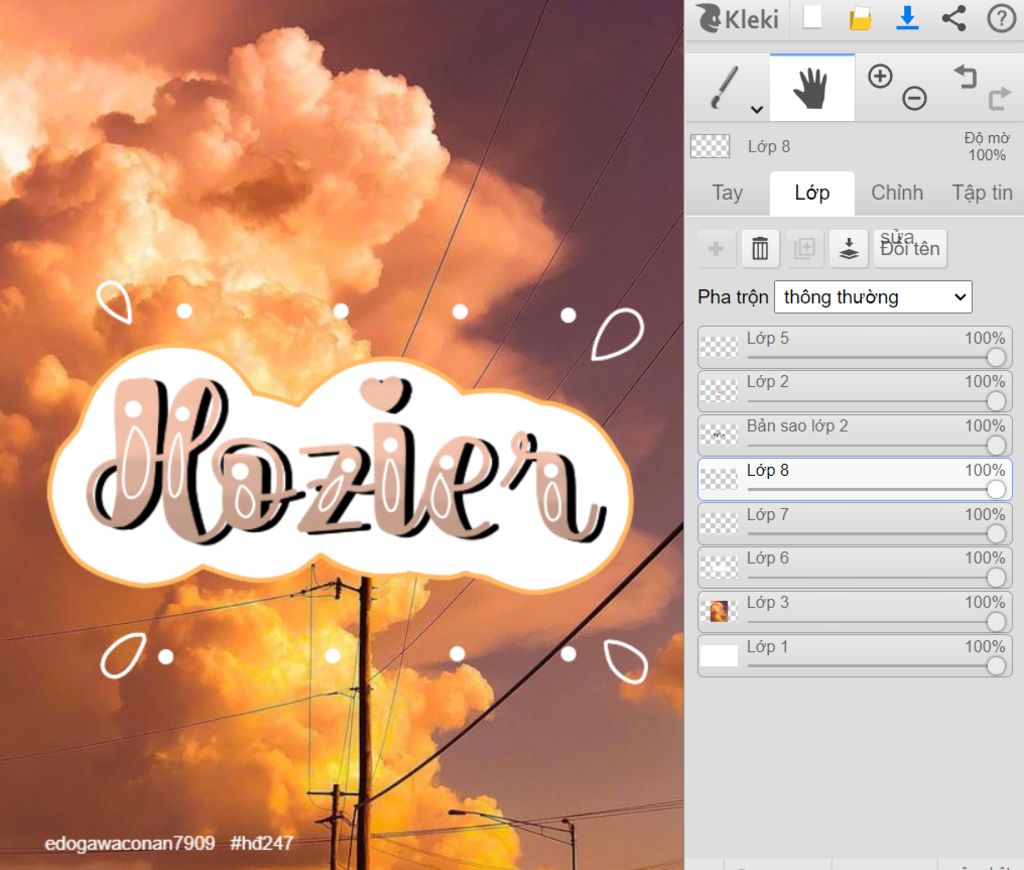Click the Lớp 1 white layer thumbnail
The image size is (1024, 870).
pos(718,655)
